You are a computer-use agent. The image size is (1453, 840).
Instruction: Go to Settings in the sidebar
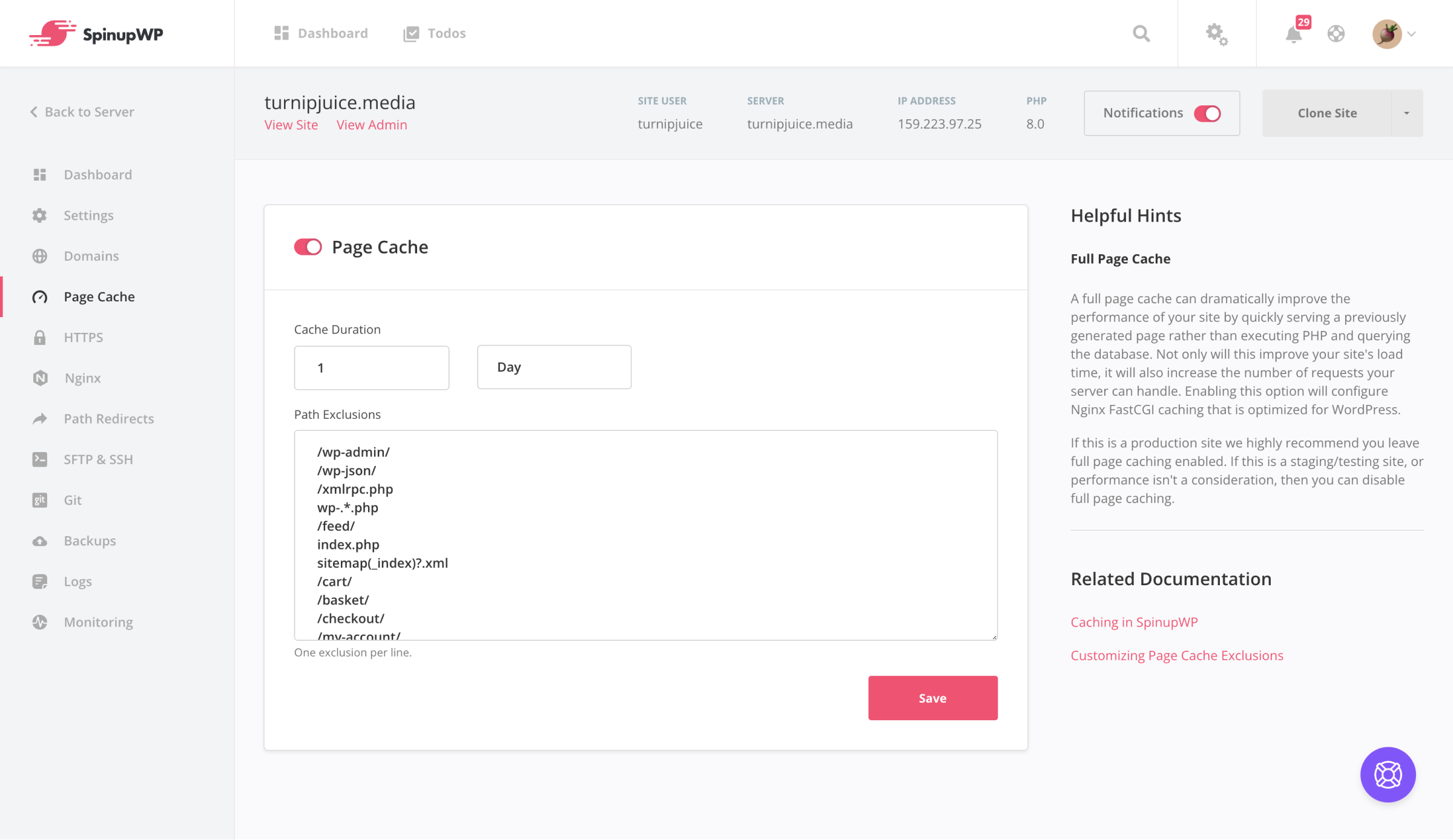click(88, 215)
